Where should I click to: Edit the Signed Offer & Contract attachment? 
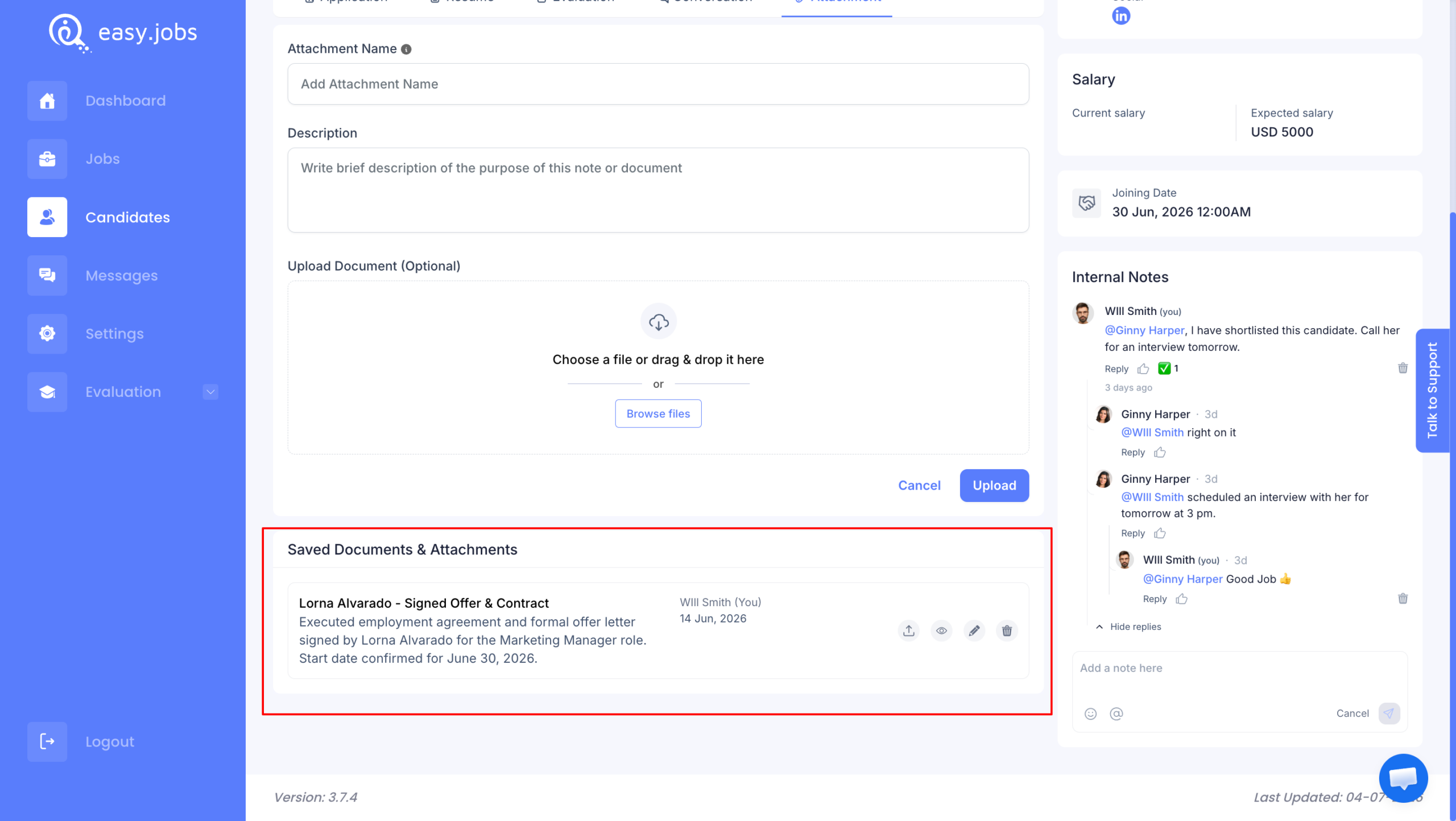974,631
